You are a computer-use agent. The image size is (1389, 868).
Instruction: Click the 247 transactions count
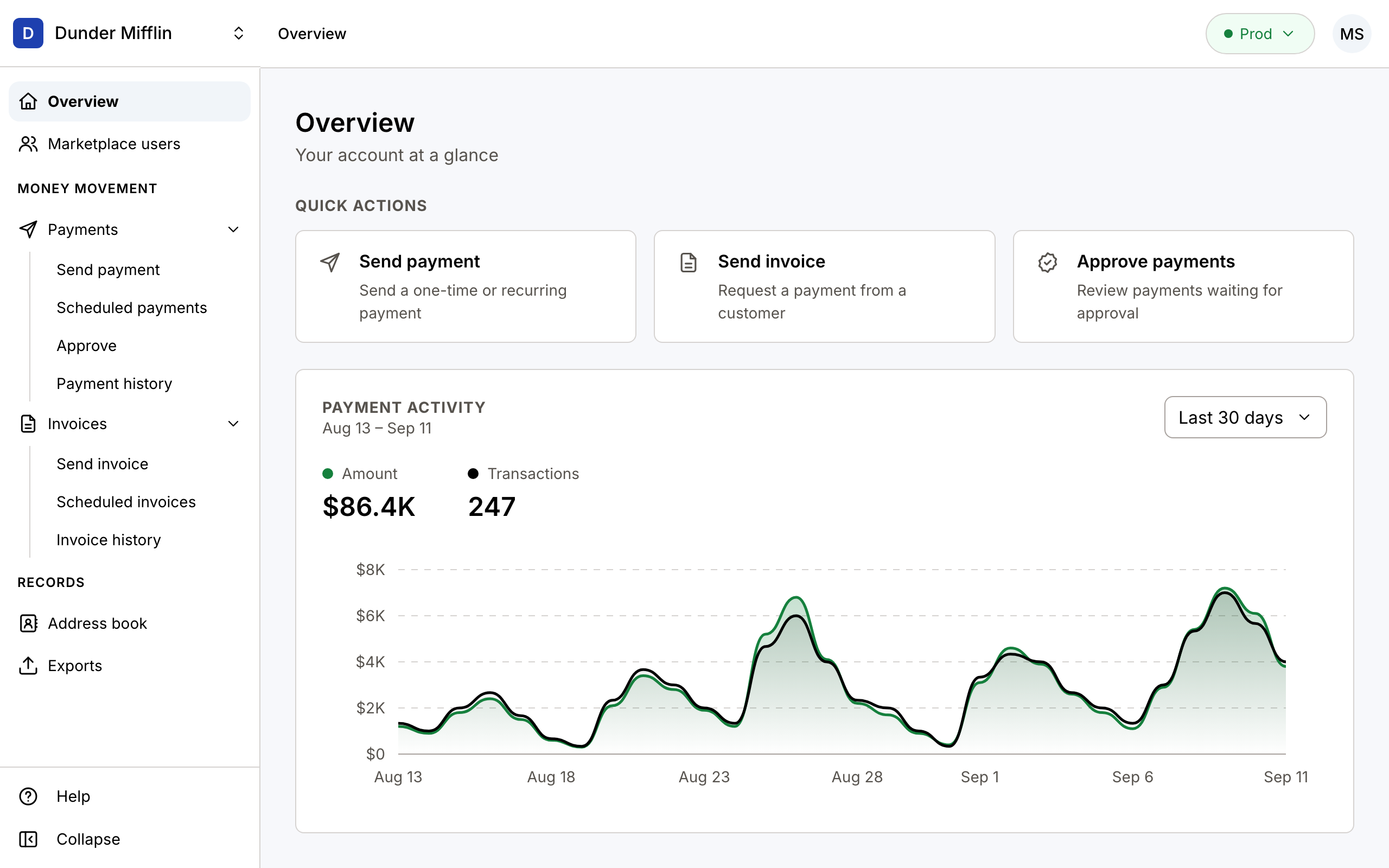(x=492, y=506)
